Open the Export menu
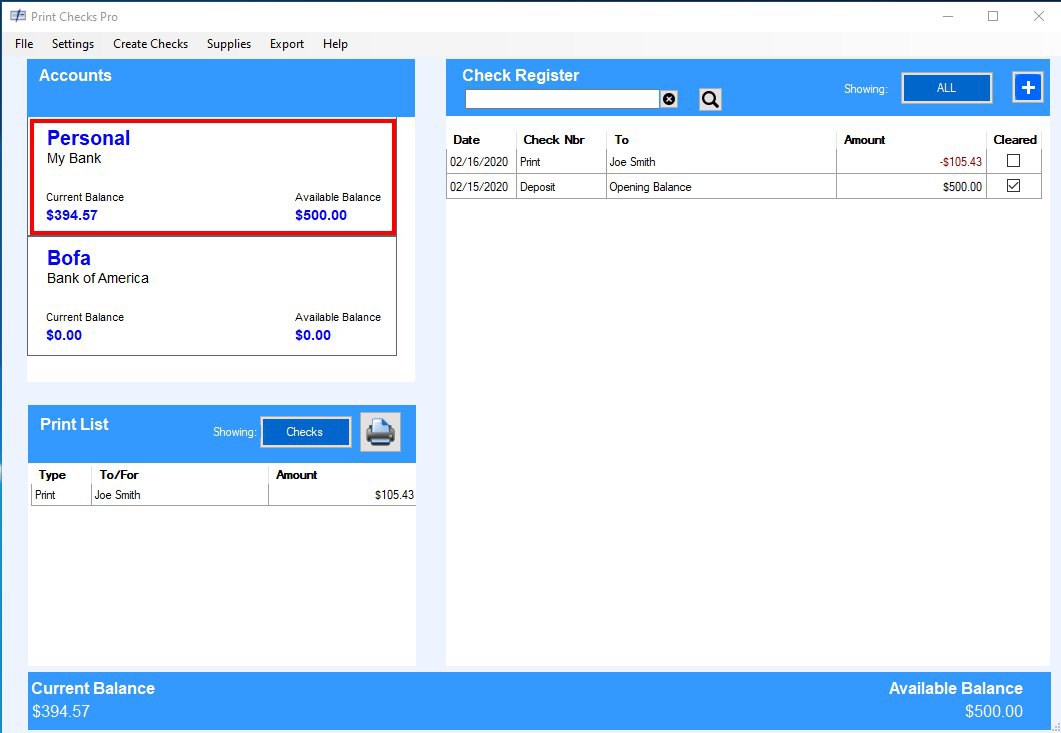 pos(286,44)
